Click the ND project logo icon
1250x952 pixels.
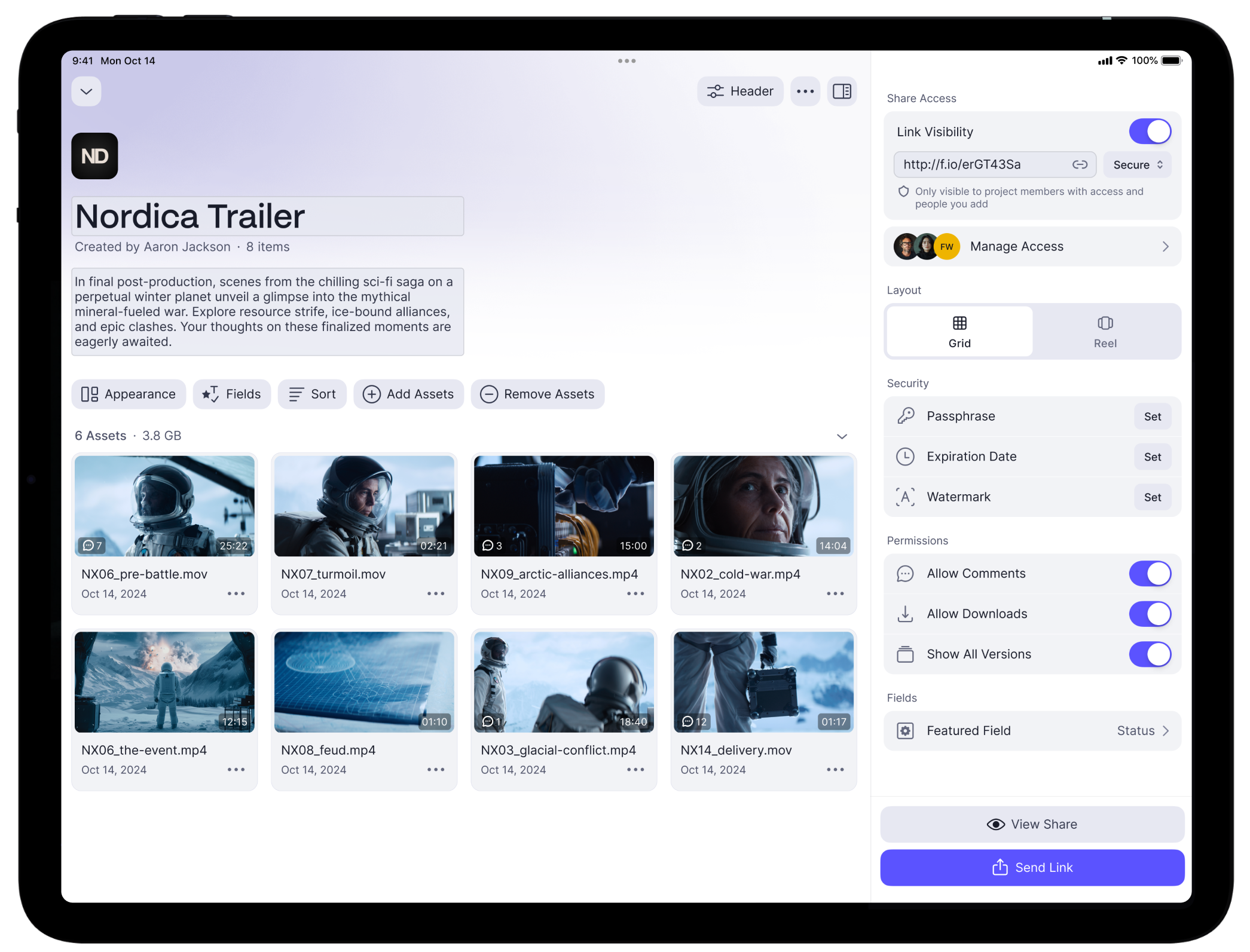coord(94,156)
